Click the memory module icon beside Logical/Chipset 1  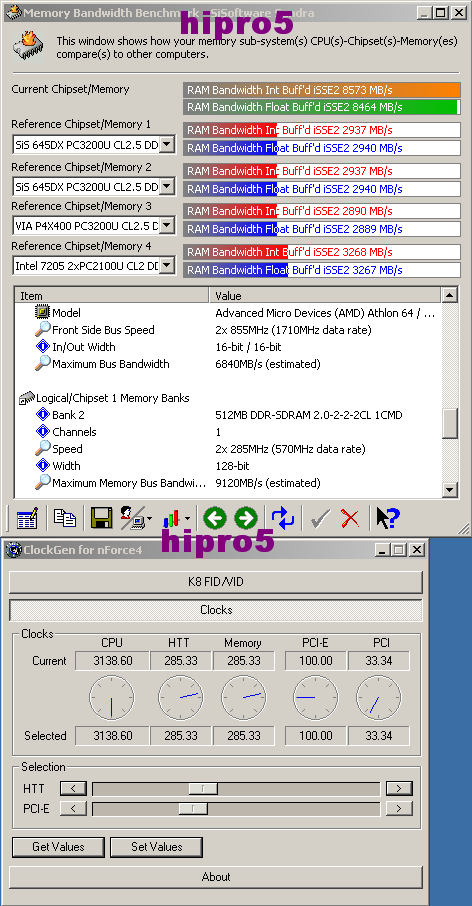click(x=27, y=398)
